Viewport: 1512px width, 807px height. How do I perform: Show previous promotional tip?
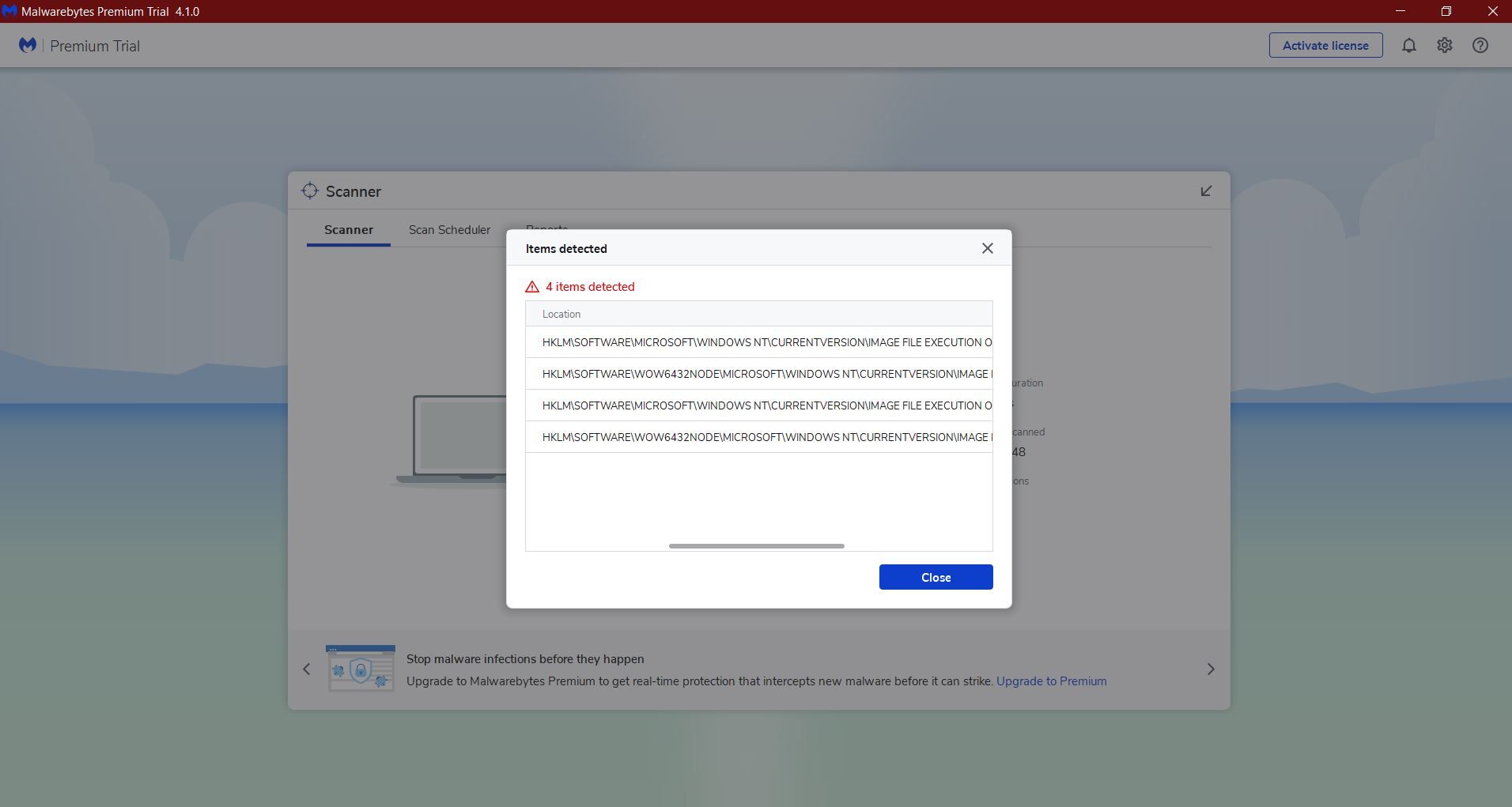pyautogui.click(x=307, y=669)
